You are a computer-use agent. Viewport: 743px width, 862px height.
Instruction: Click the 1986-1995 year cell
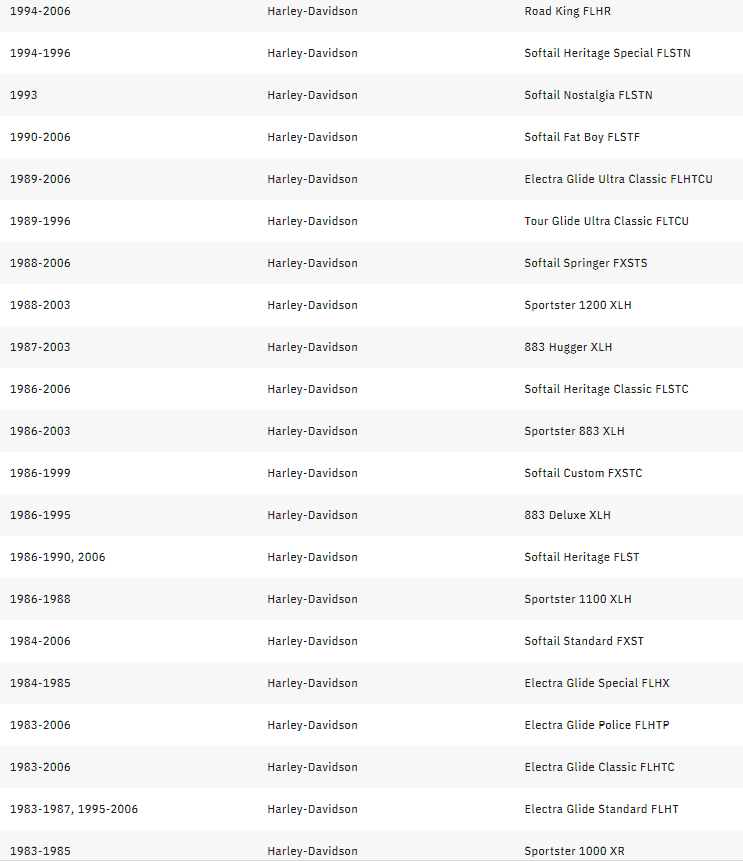point(40,515)
